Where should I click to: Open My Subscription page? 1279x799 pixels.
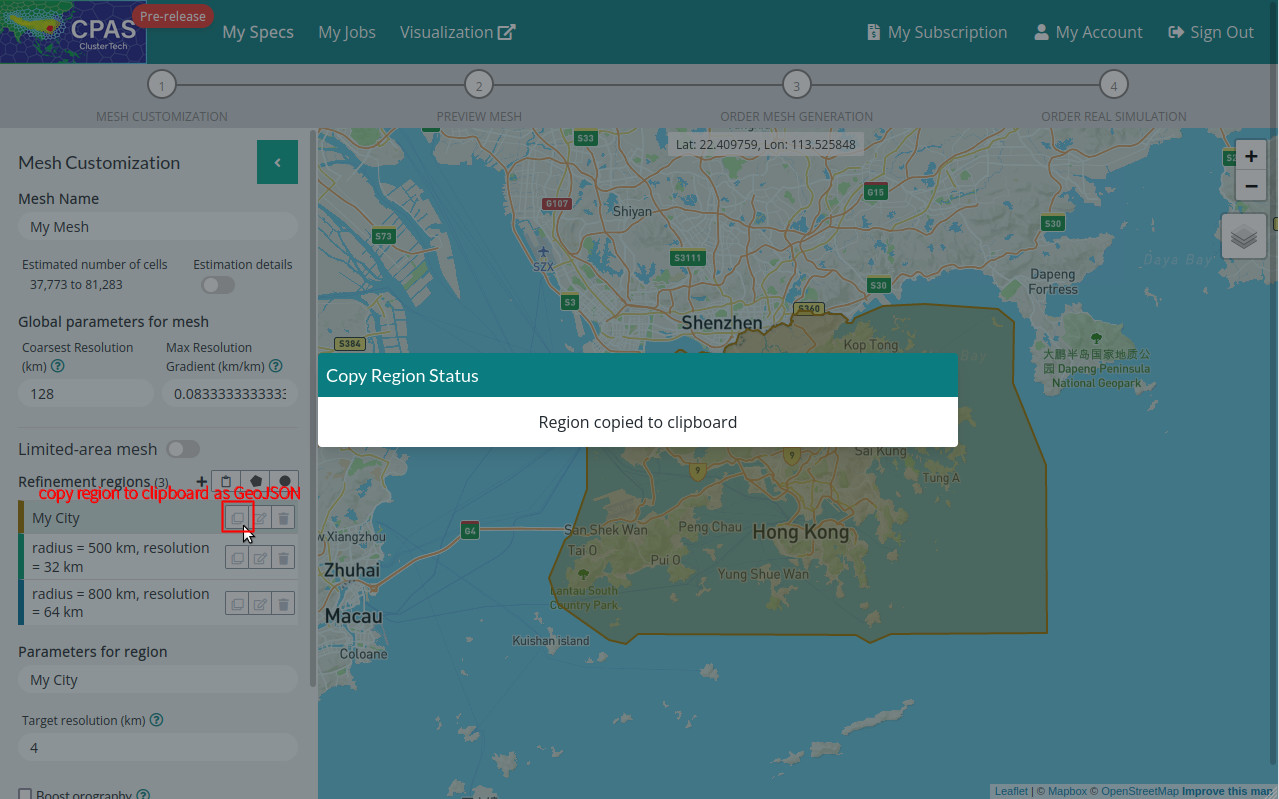937,32
